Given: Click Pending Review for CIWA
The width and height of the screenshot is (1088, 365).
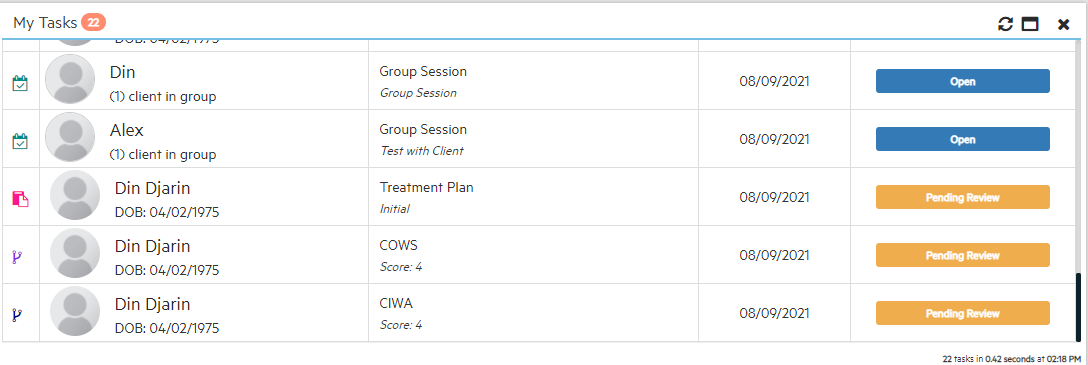Looking at the screenshot, I should click(x=962, y=314).
